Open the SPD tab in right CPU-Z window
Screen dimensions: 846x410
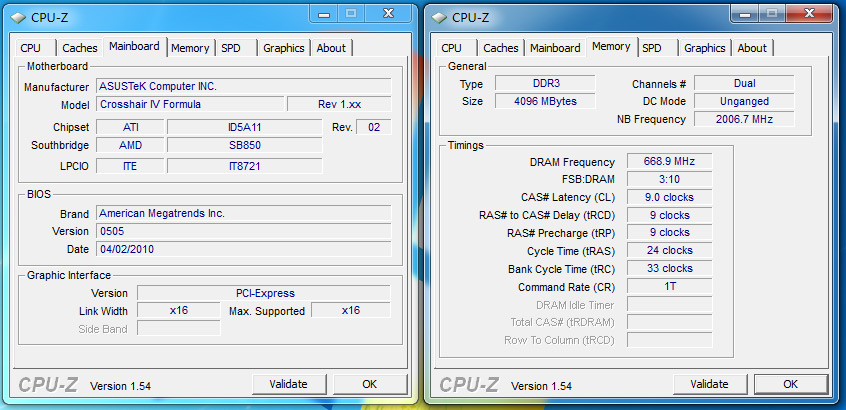657,48
